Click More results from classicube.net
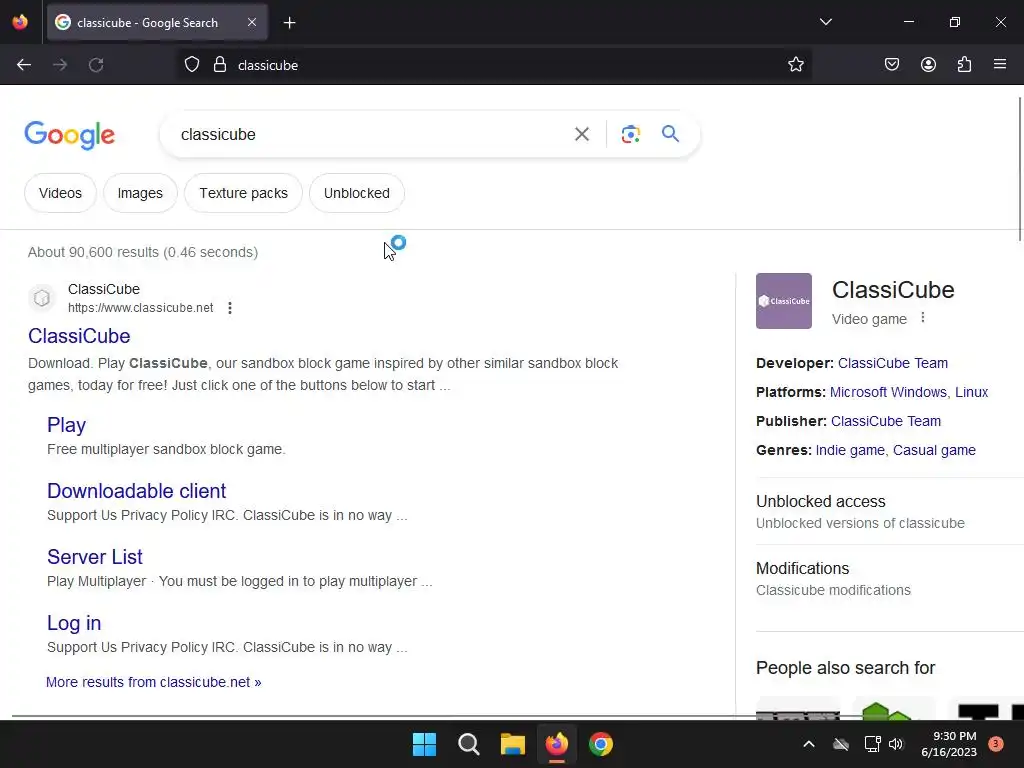This screenshot has height=768, width=1024. tap(153, 682)
